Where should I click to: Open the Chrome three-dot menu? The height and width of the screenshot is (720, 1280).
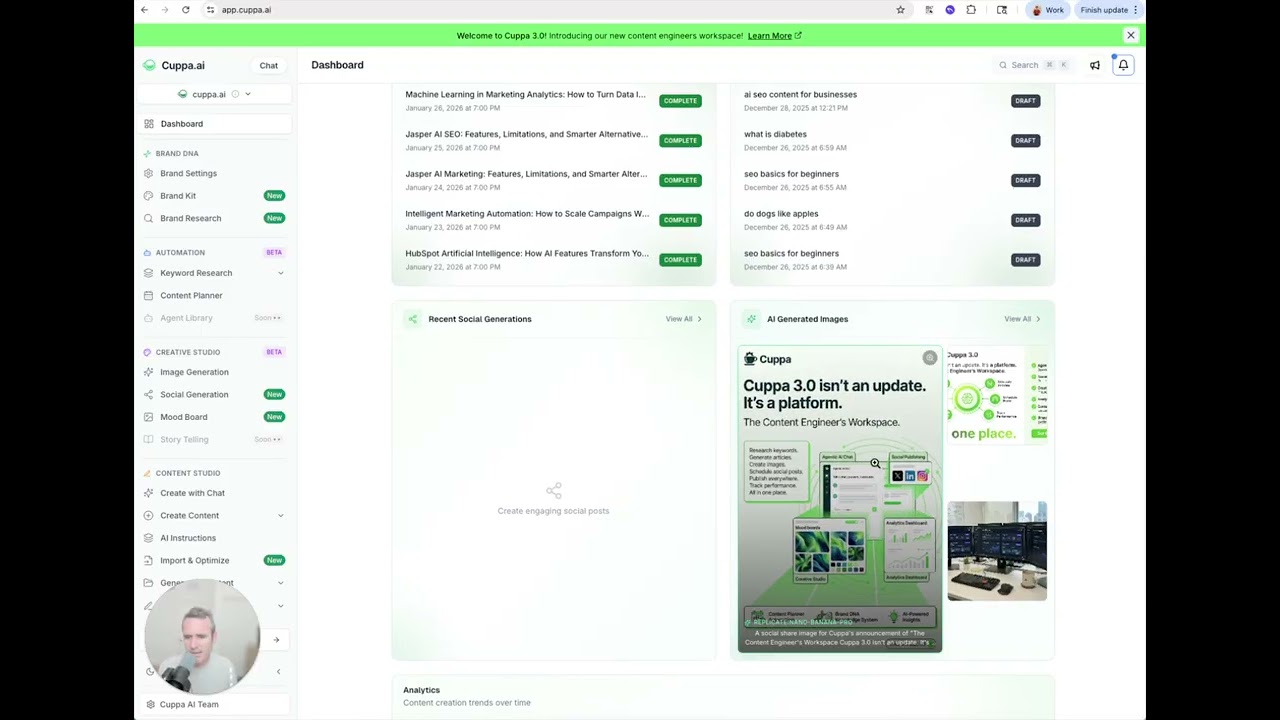[1135, 10]
